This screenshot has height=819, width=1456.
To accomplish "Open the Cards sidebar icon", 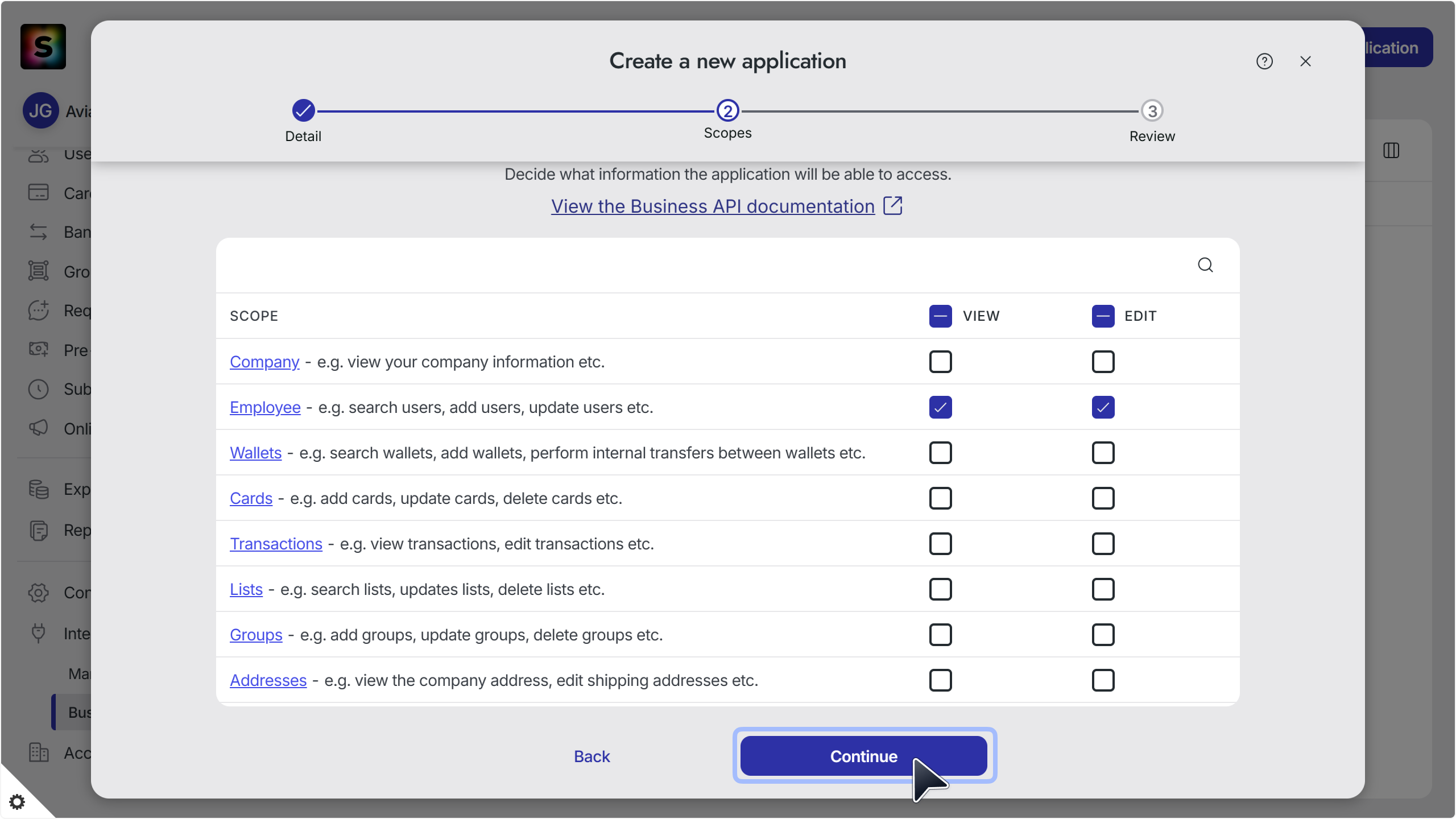I will click(x=39, y=193).
